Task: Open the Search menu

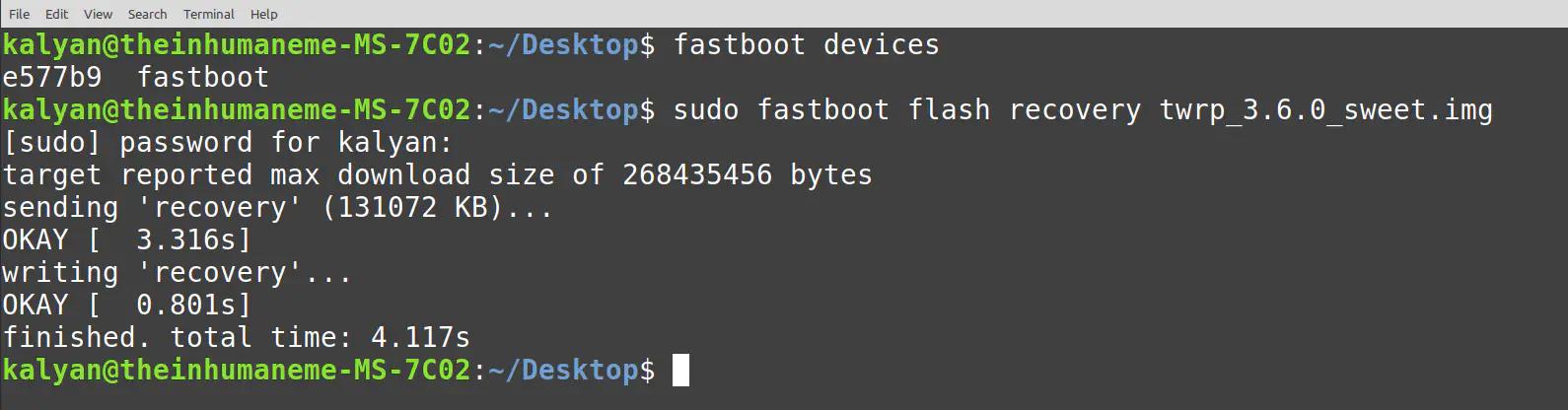Action: (x=147, y=14)
